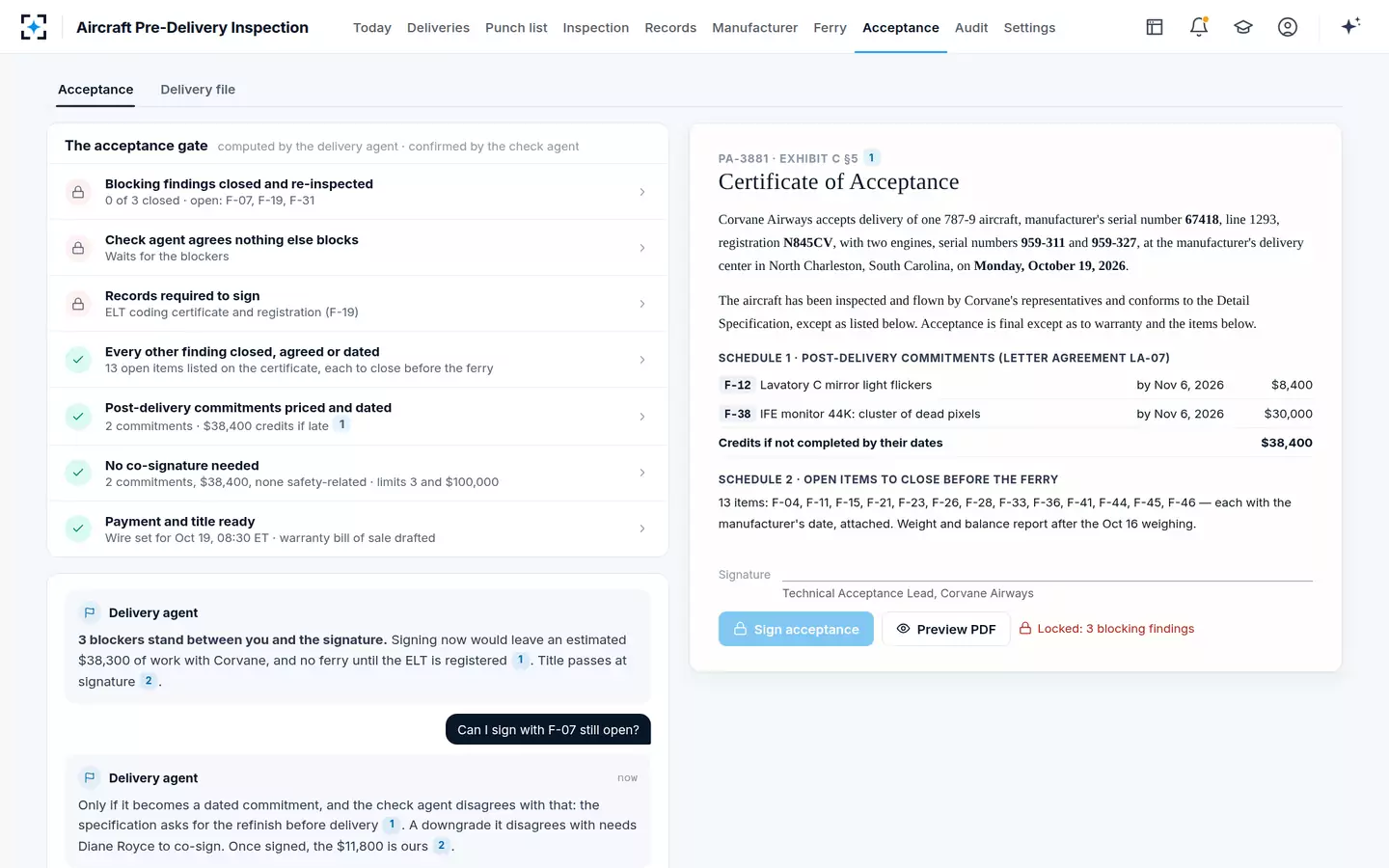Screen dimensions: 1389x868
Task: Open the Audit section
Action: [x=971, y=28]
